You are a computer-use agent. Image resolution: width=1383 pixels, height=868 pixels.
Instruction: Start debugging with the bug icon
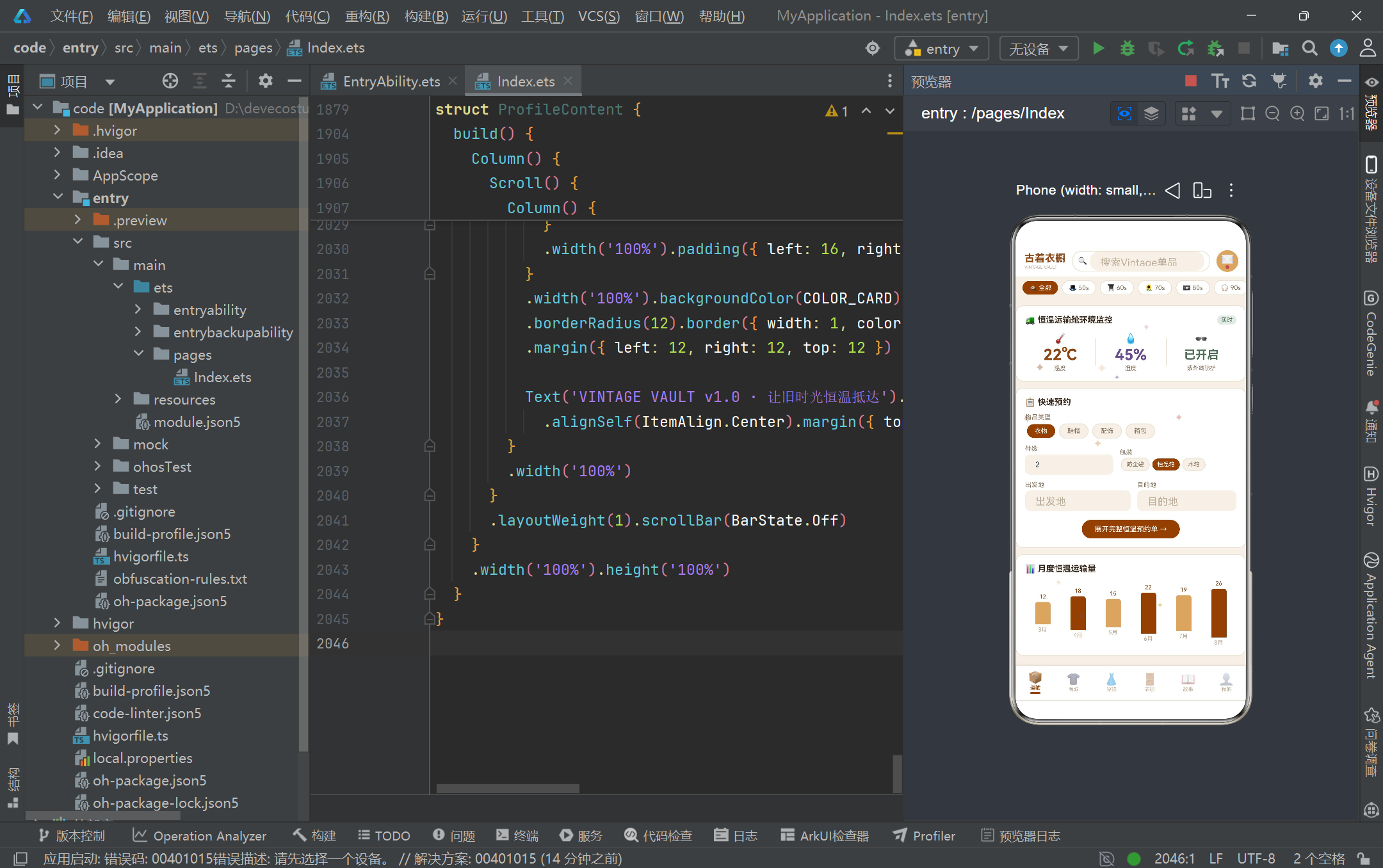1127,48
